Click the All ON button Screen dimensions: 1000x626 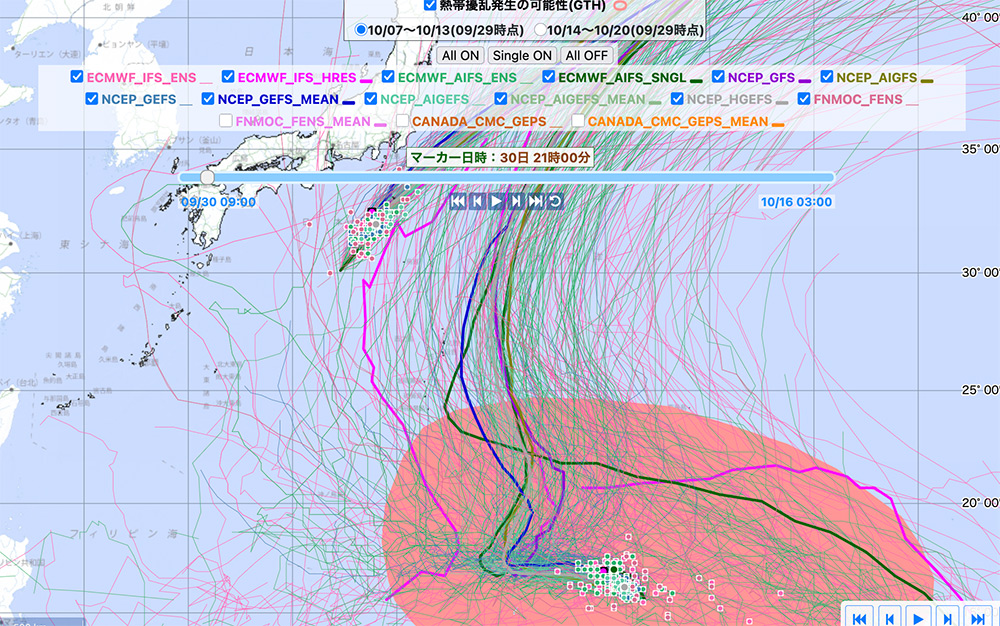pos(460,55)
